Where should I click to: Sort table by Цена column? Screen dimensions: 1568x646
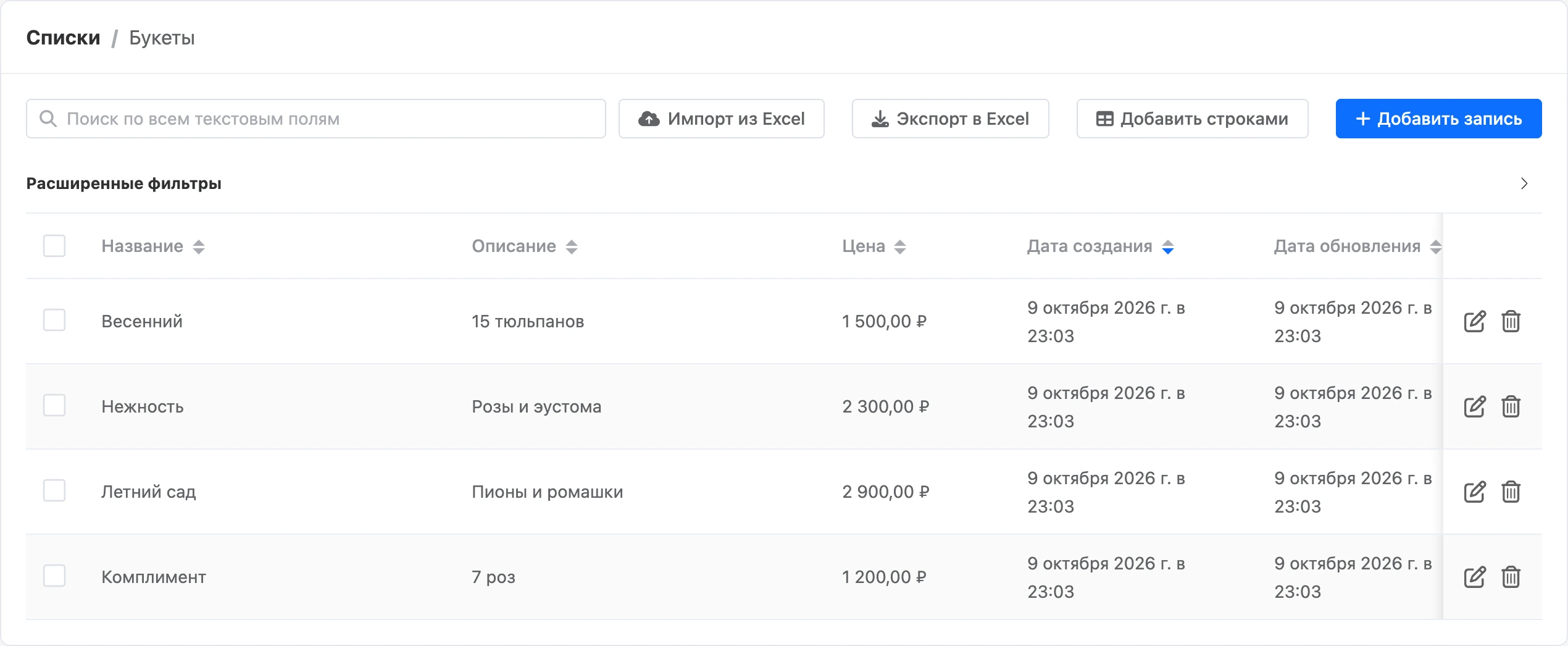pyautogui.click(x=900, y=247)
